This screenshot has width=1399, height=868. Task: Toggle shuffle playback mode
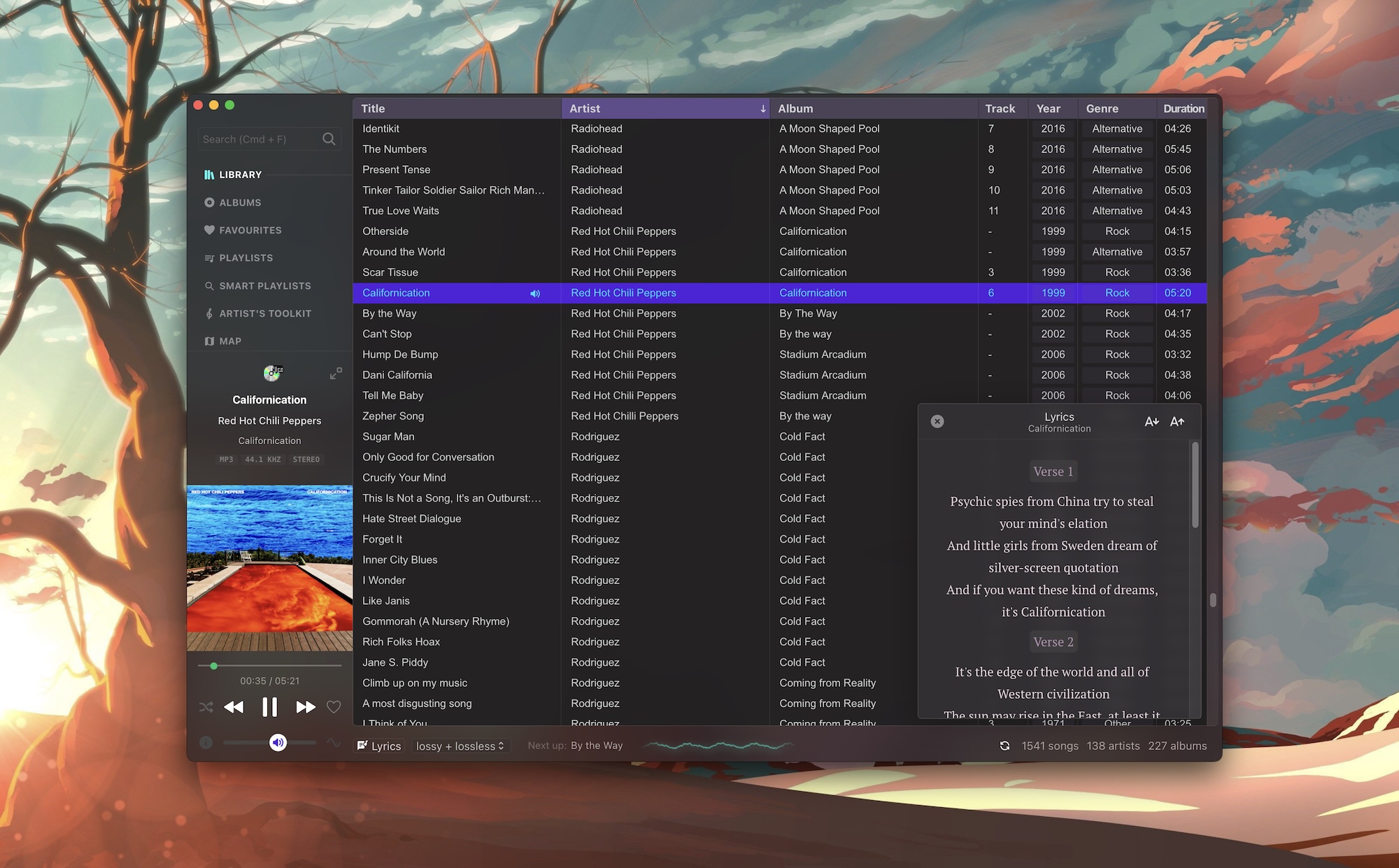coord(206,707)
